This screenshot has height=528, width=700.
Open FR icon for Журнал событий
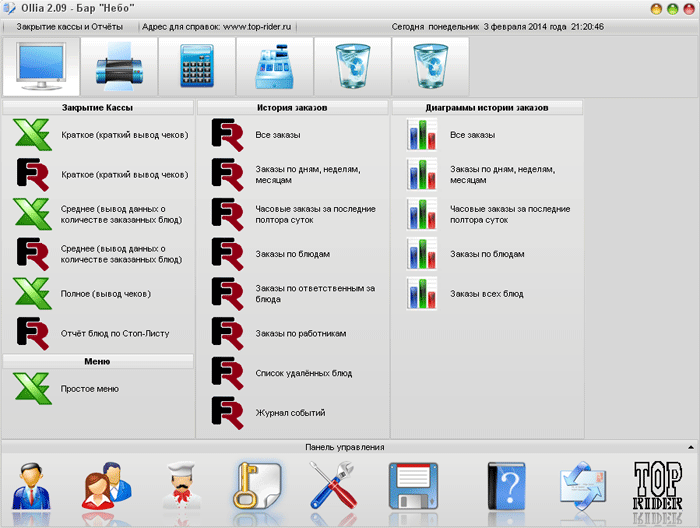[227, 413]
